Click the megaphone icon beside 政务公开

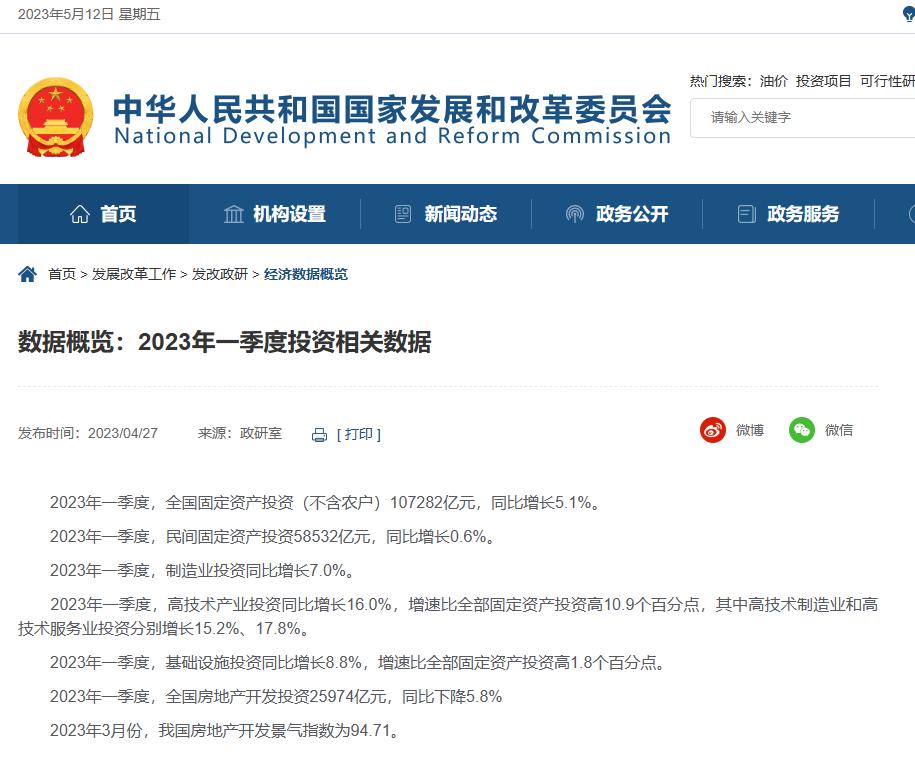pos(574,213)
